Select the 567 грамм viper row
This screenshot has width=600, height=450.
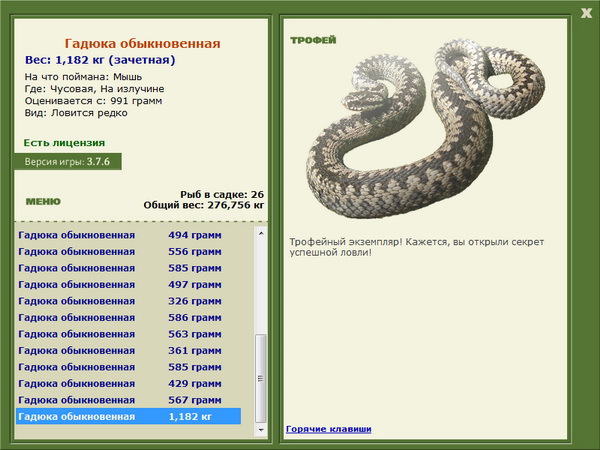tap(129, 399)
